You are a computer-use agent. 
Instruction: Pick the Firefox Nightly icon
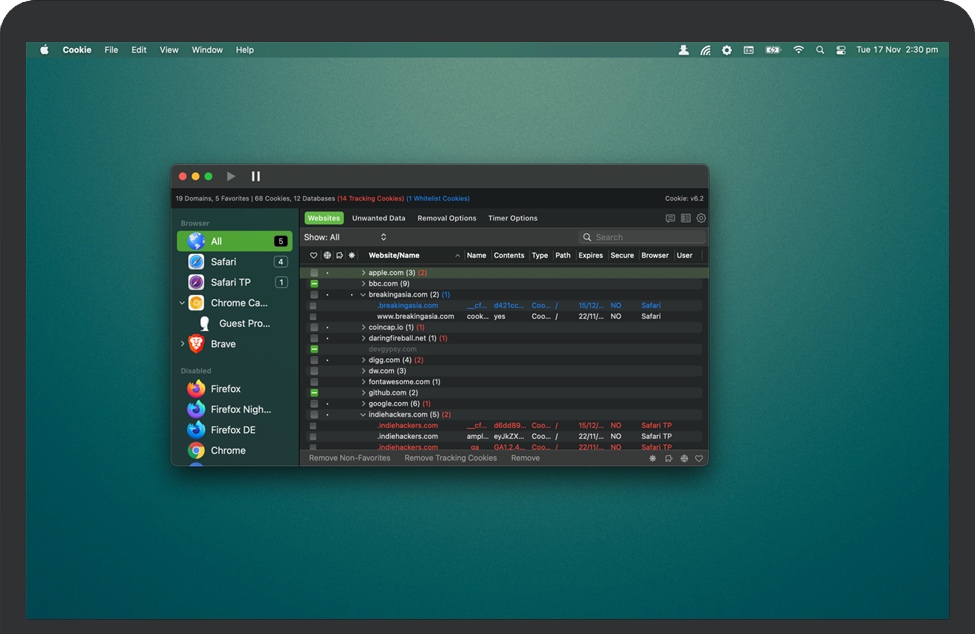196,409
